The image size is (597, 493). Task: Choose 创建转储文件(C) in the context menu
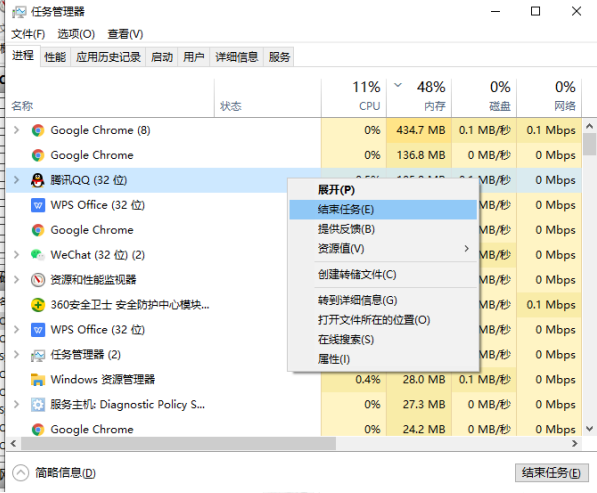click(383, 274)
